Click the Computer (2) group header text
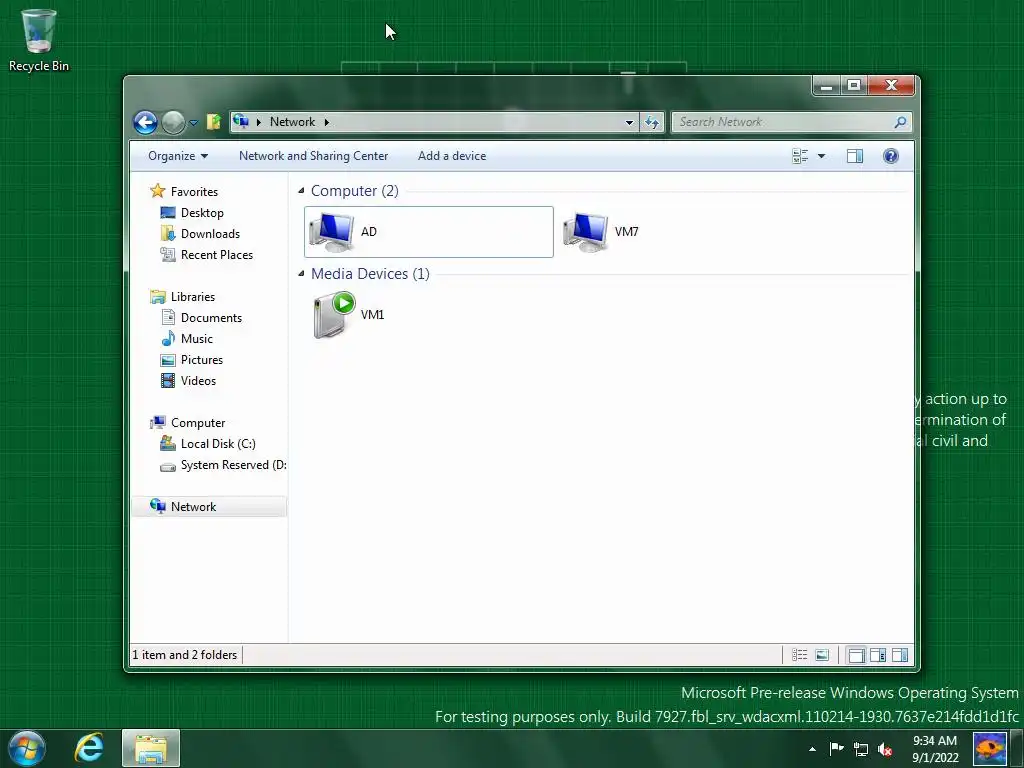 tap(355, 191)
